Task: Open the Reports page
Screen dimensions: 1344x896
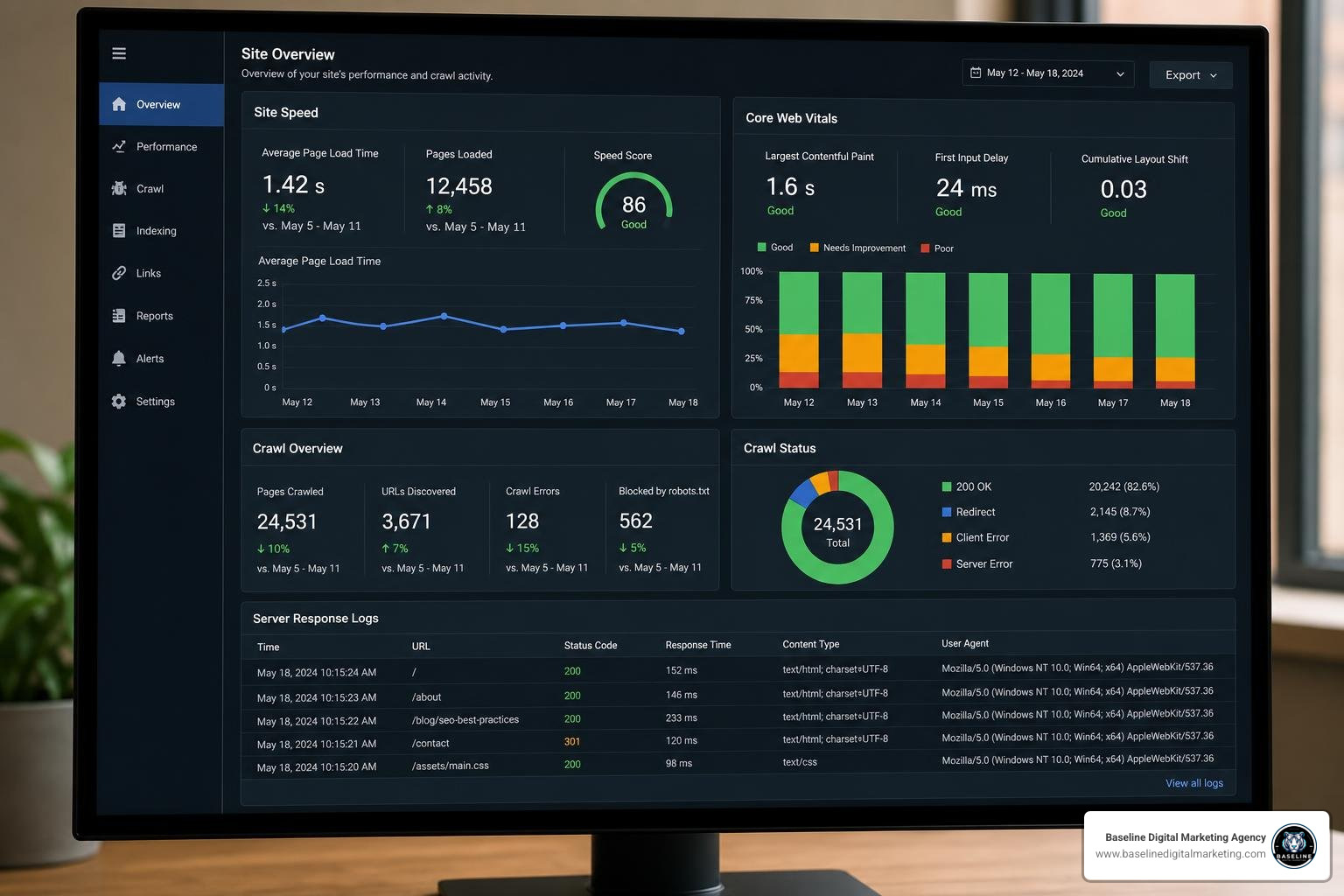Action: click(161, 316)
